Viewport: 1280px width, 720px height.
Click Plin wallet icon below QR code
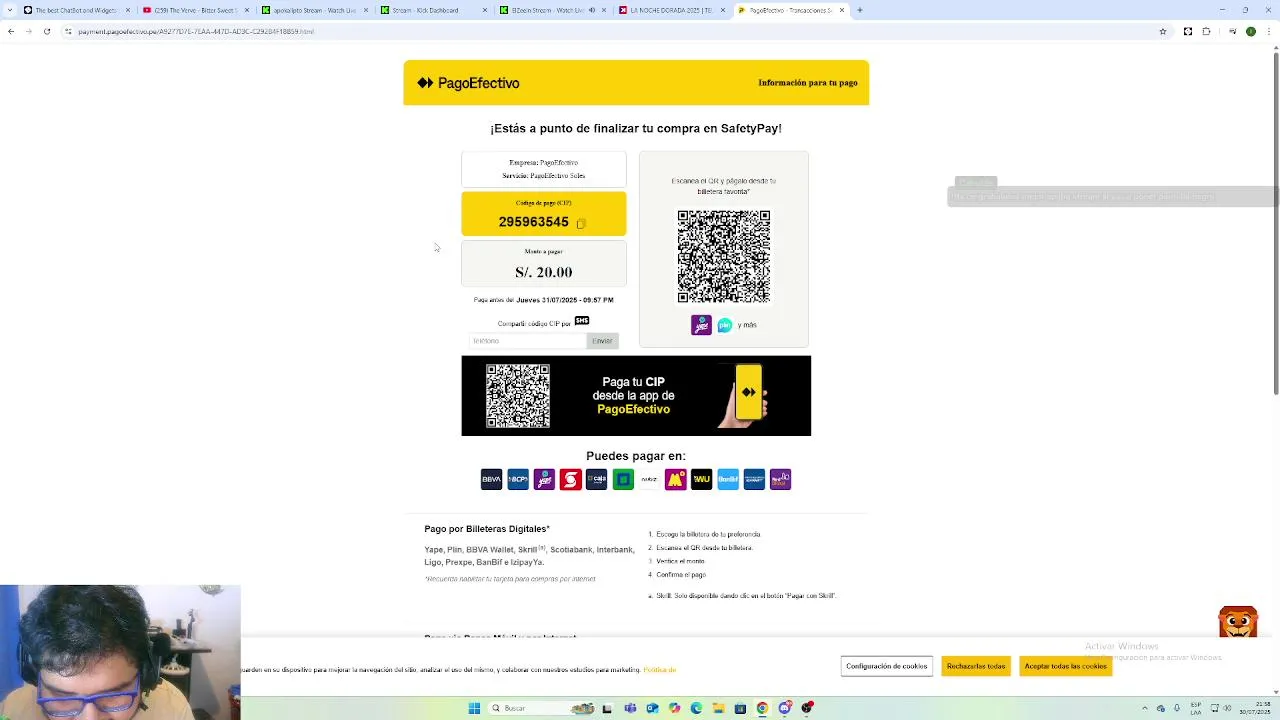[x=725, y=325]
